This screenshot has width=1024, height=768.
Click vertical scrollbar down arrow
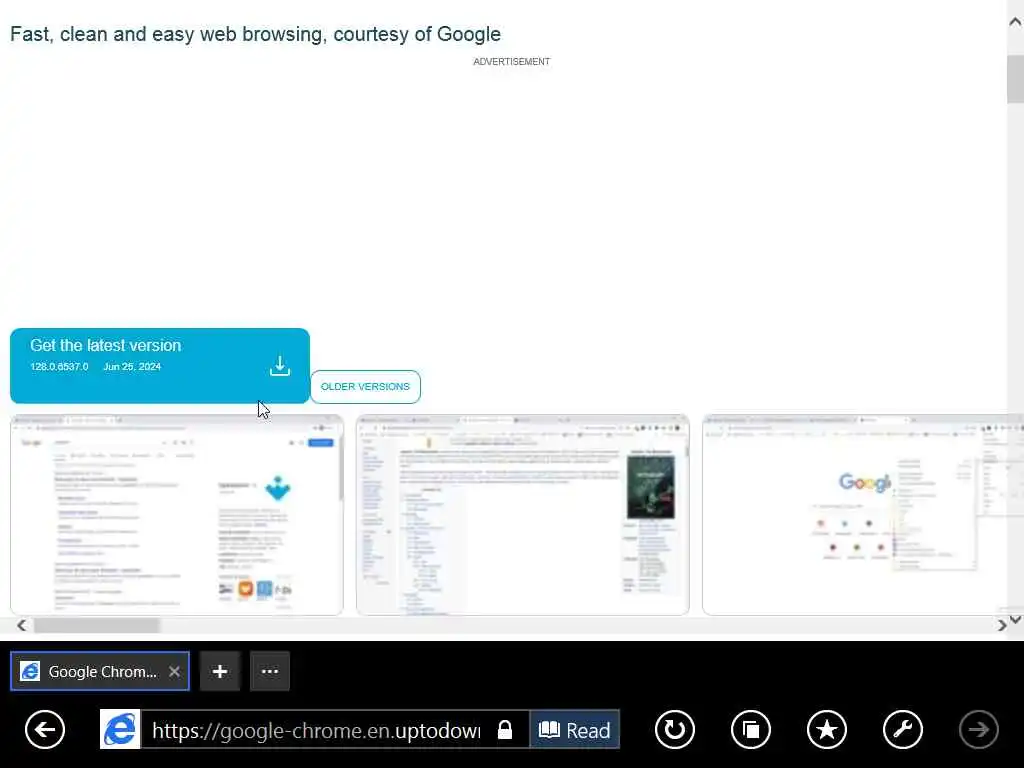click(x=1016, y=619)
